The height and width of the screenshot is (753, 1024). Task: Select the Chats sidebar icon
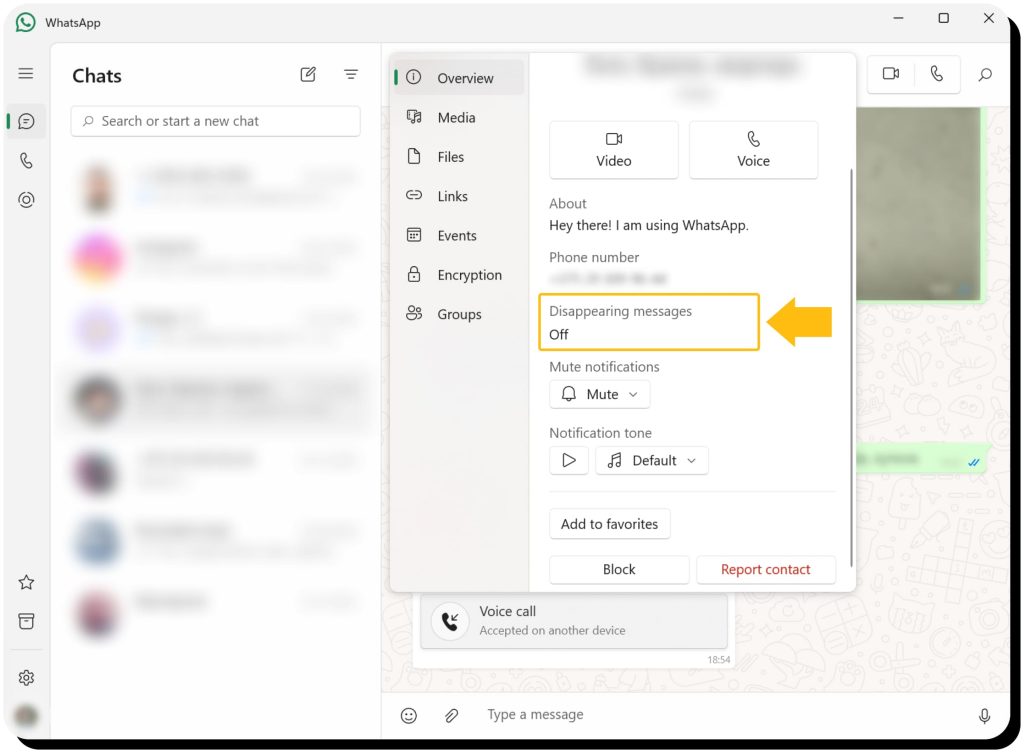point(26,121)
